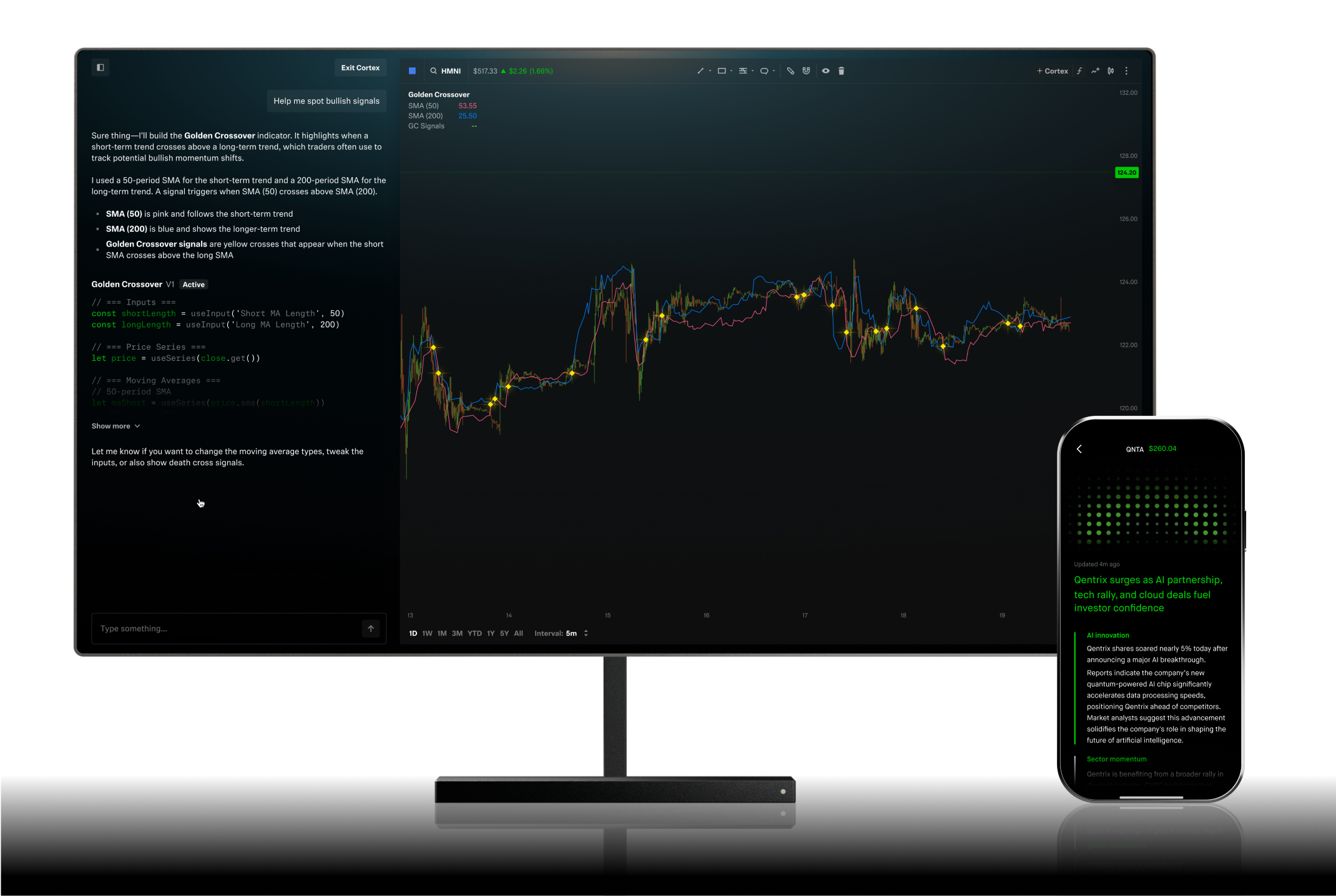Click the Exit Cortex button
The height and width of the screenshot is (896, 1336).
tap(360, 67)
